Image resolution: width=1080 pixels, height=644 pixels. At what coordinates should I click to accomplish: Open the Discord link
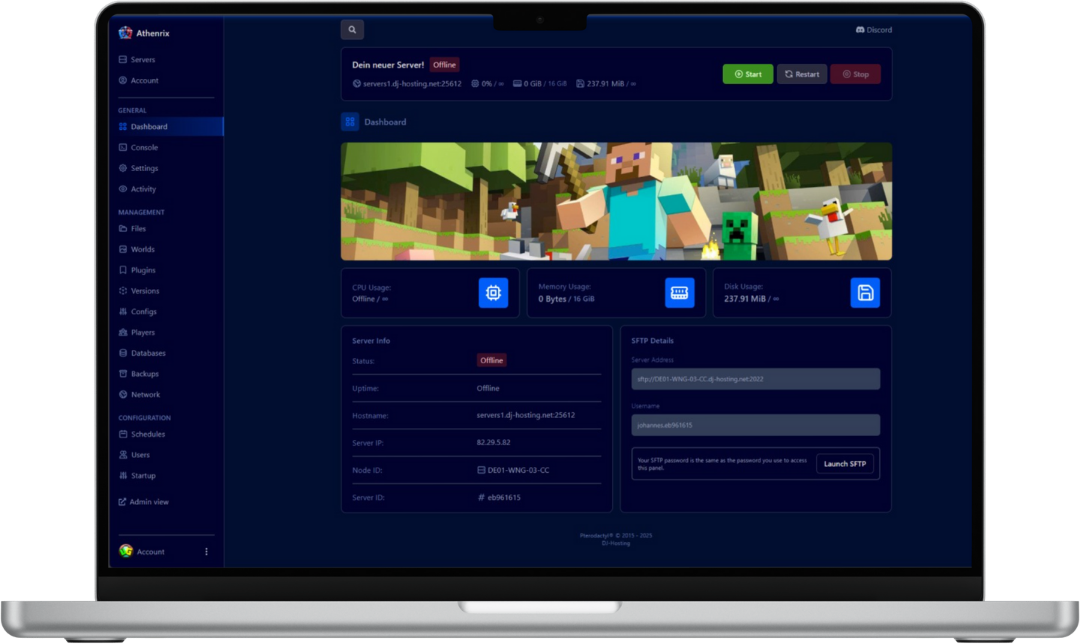click(873, 30)
